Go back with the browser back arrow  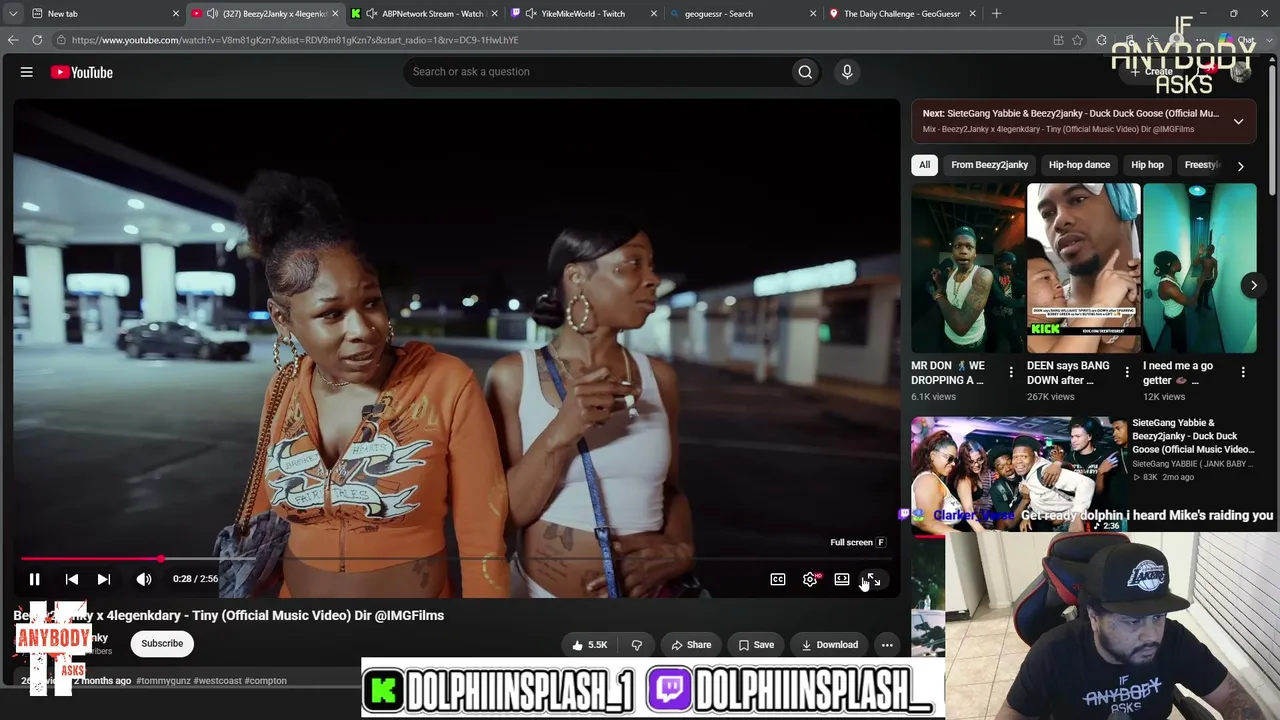[x=13, y=40]
